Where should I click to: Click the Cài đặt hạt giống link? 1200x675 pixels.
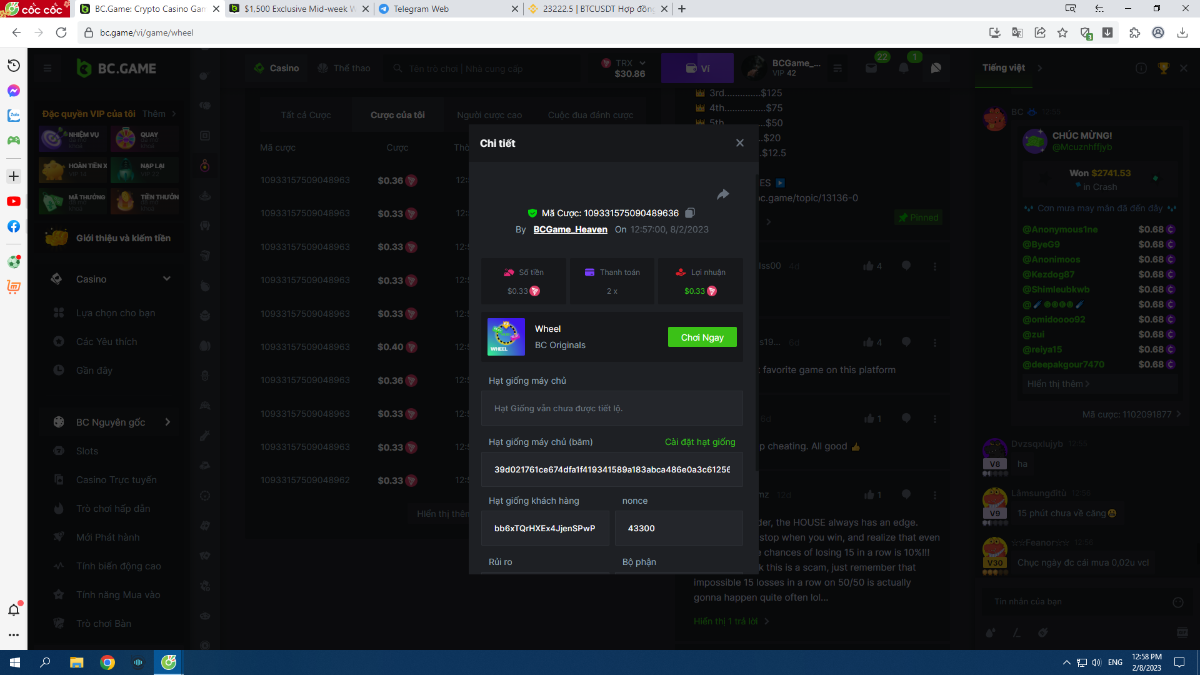[700, 442]
